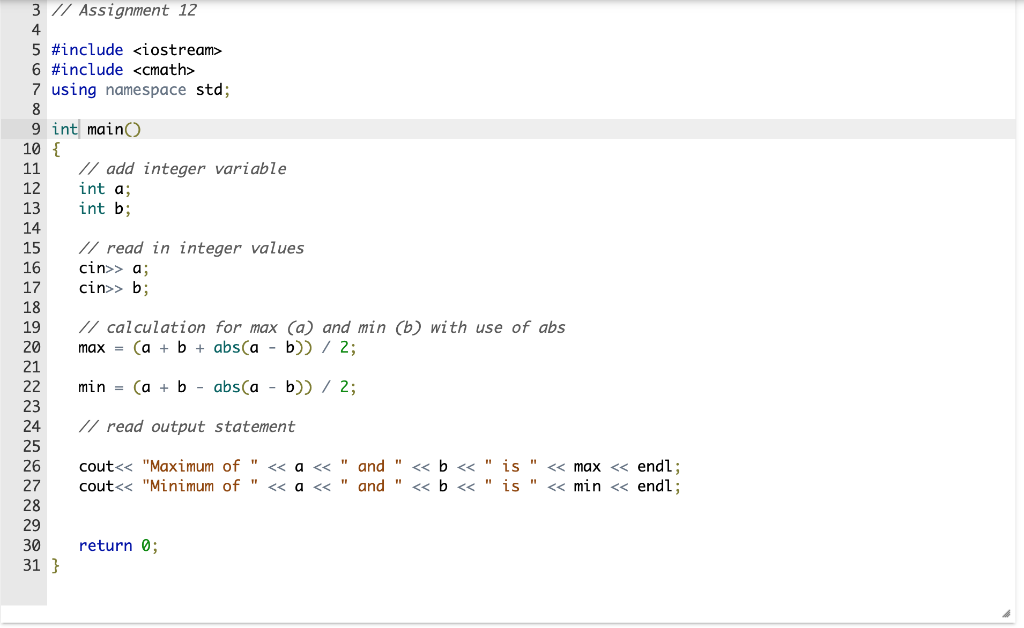Click line number 20 in the gutter
The width and height of the screenshot is (1024, 628).
(31, 347)
